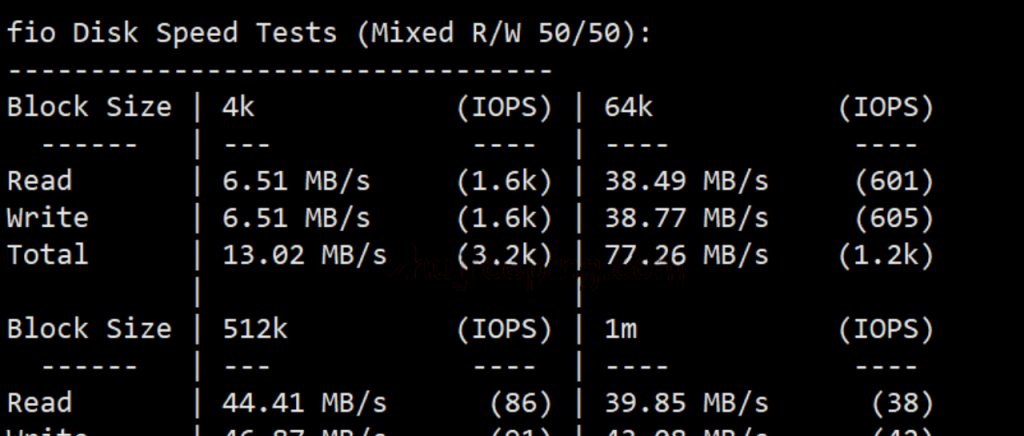Select the (601) IOPS read value

[895, 181]
